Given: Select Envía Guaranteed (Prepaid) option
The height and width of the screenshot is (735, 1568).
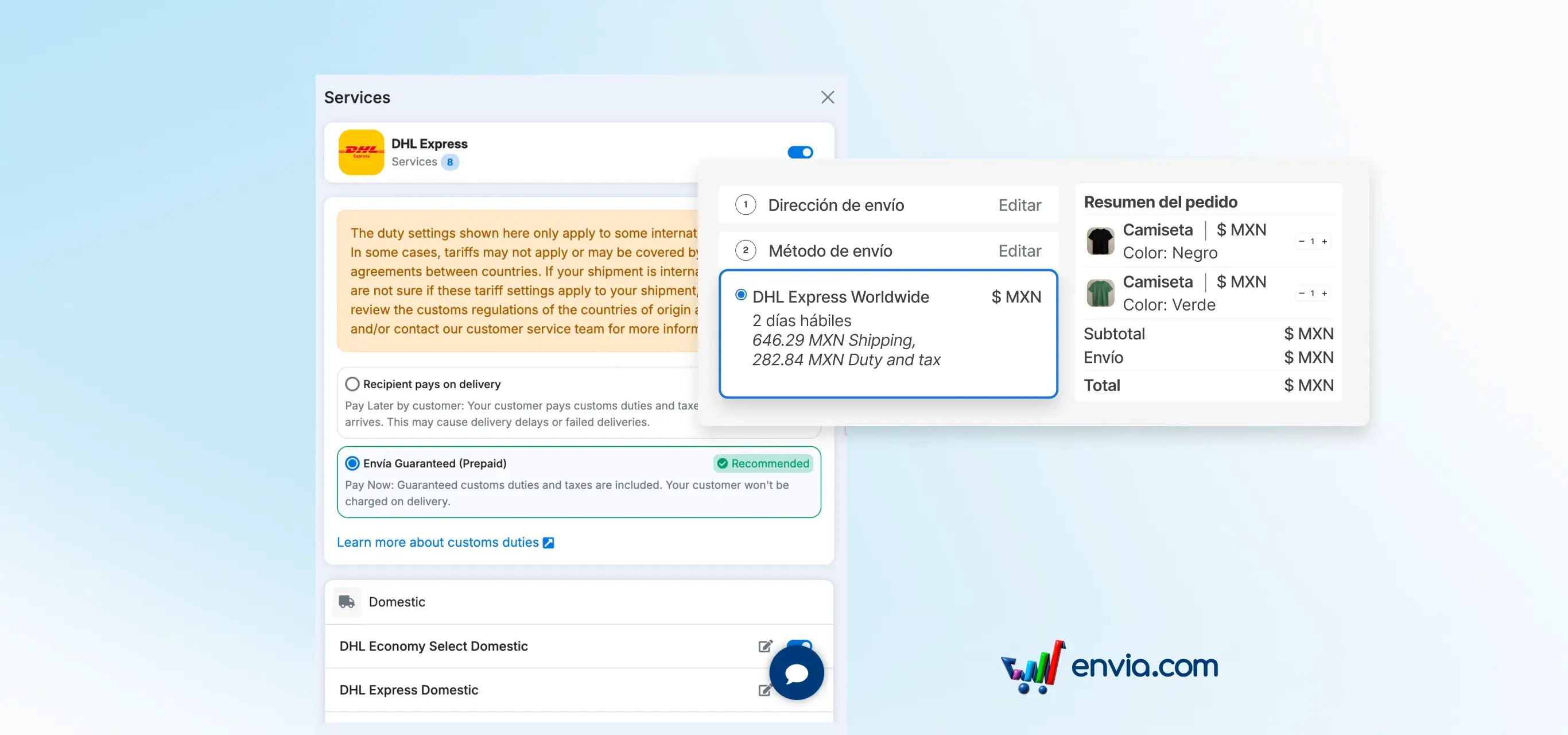Looking at the screenshot, I should (x=352, y=463).
